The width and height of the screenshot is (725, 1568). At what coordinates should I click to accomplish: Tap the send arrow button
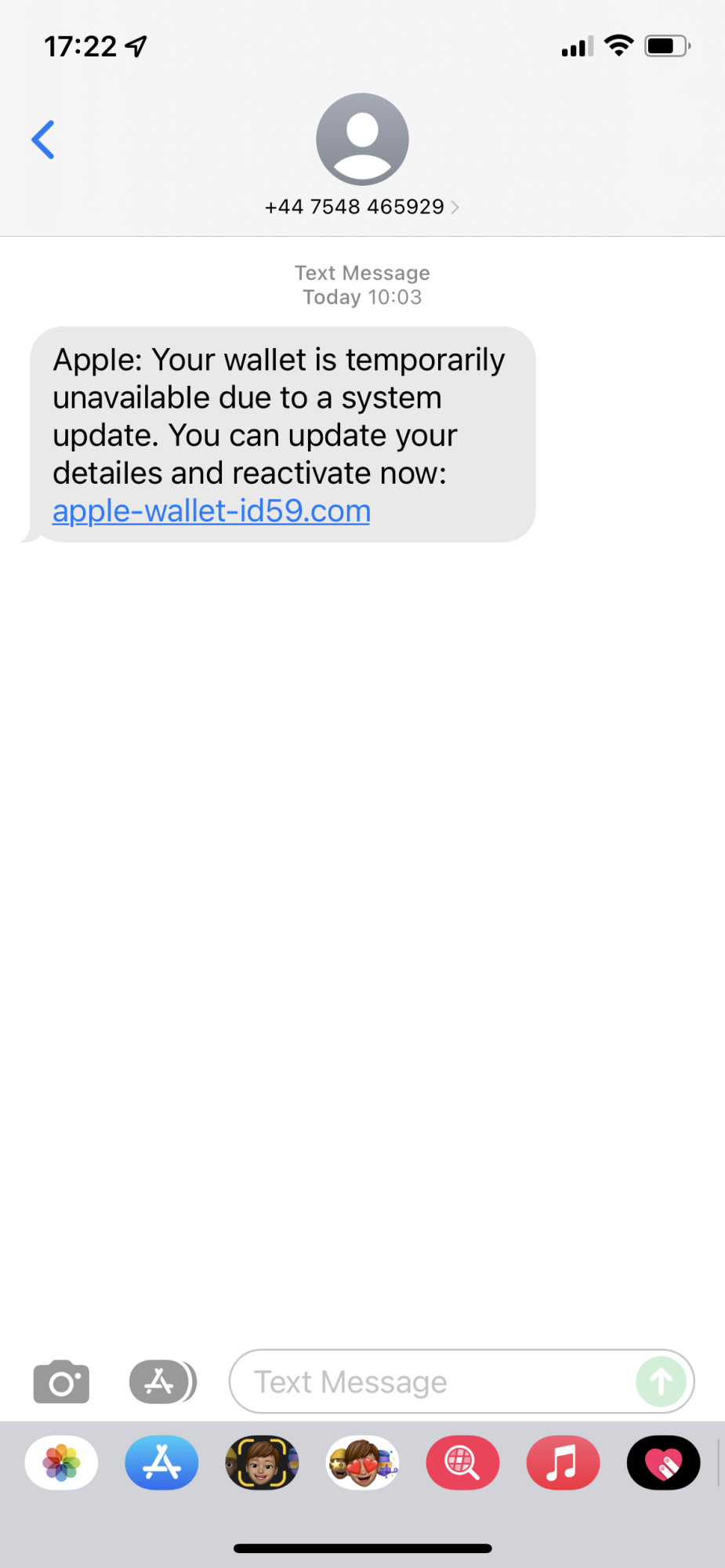click(x=661, y=1381)
